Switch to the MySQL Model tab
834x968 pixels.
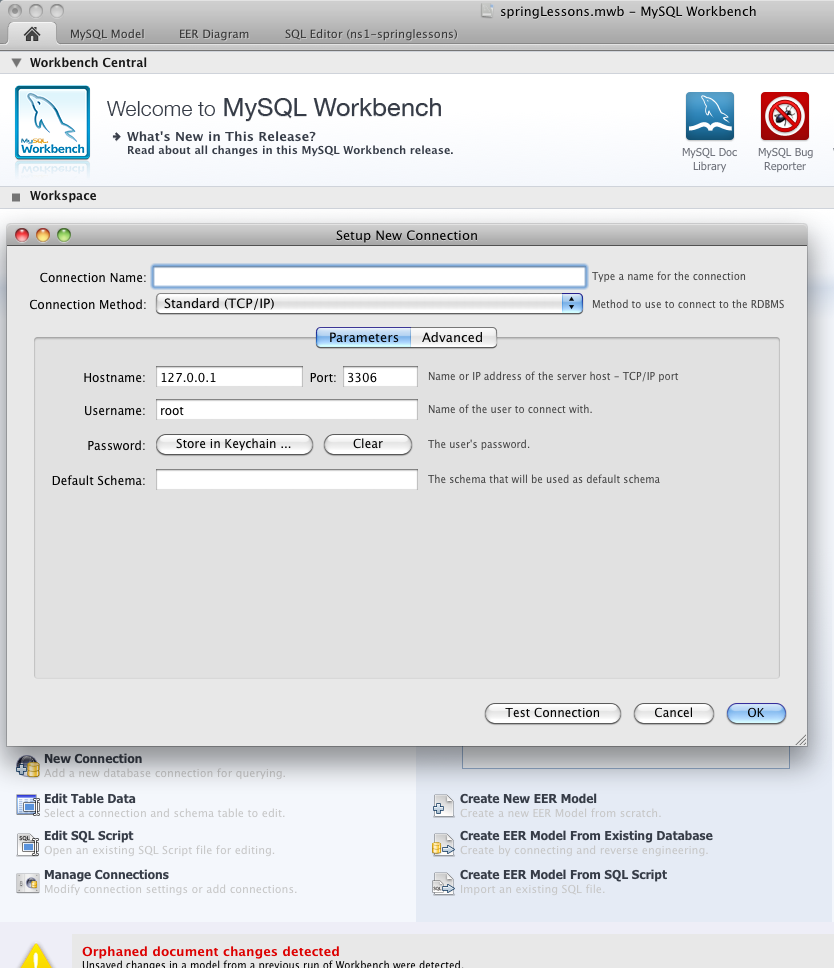click(x=107, y=34)
